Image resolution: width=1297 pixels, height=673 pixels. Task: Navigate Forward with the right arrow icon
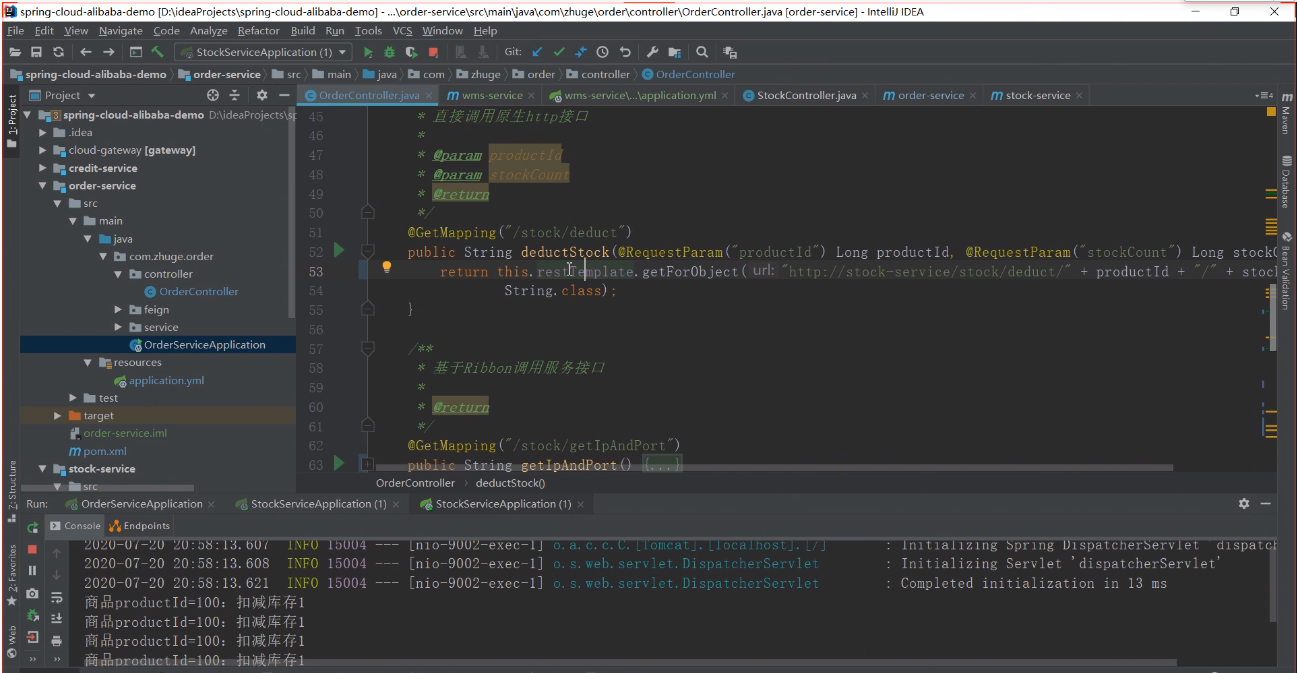108,52
